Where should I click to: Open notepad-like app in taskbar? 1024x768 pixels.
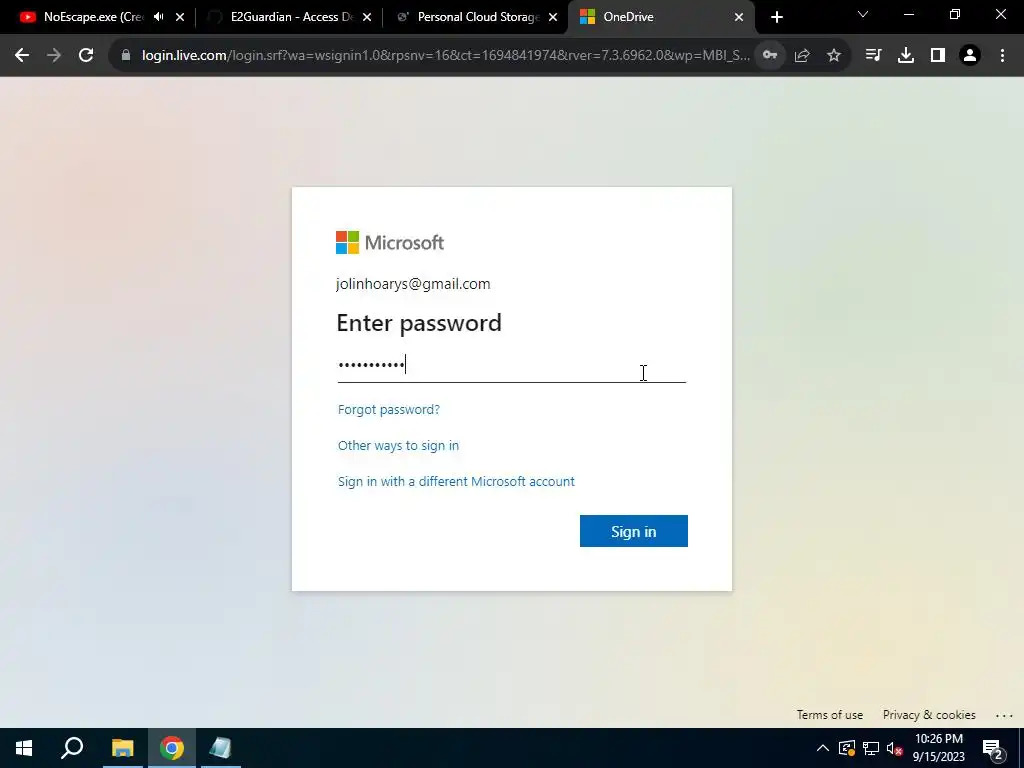(221, 748)
